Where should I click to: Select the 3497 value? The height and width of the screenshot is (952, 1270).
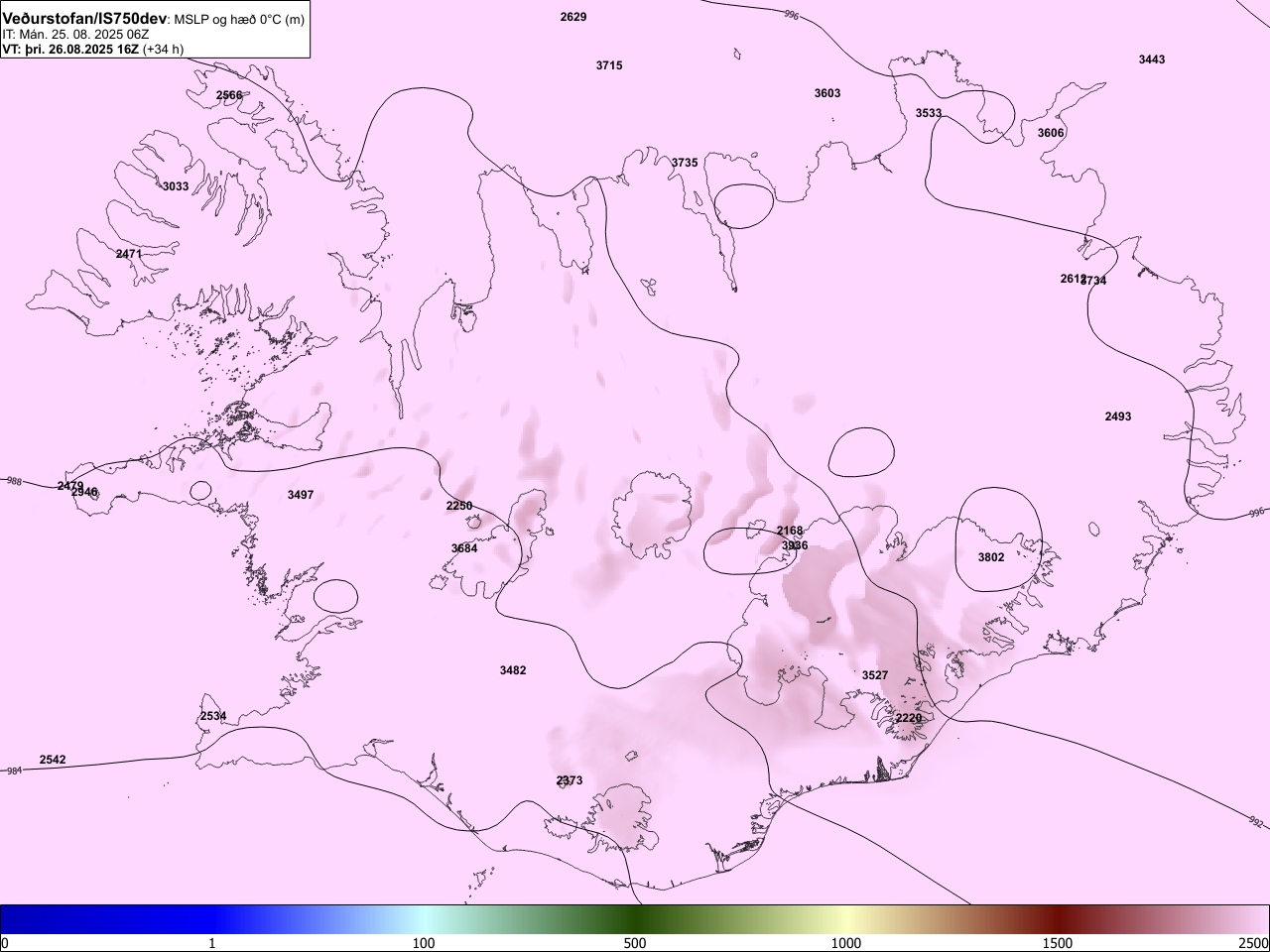[x=301, y=495]
